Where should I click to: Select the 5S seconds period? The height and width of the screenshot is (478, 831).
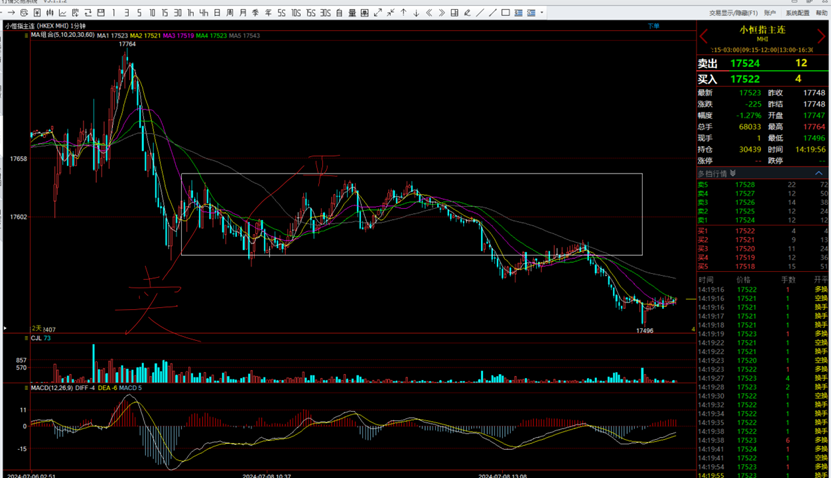pyautogui.click(x=281, y=13)
